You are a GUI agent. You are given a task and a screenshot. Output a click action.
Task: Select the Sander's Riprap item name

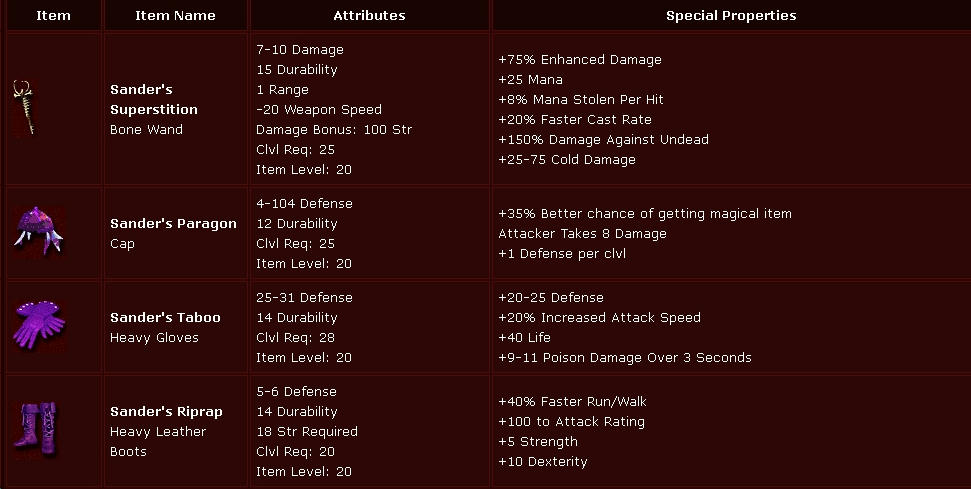[x=166, y=412]
